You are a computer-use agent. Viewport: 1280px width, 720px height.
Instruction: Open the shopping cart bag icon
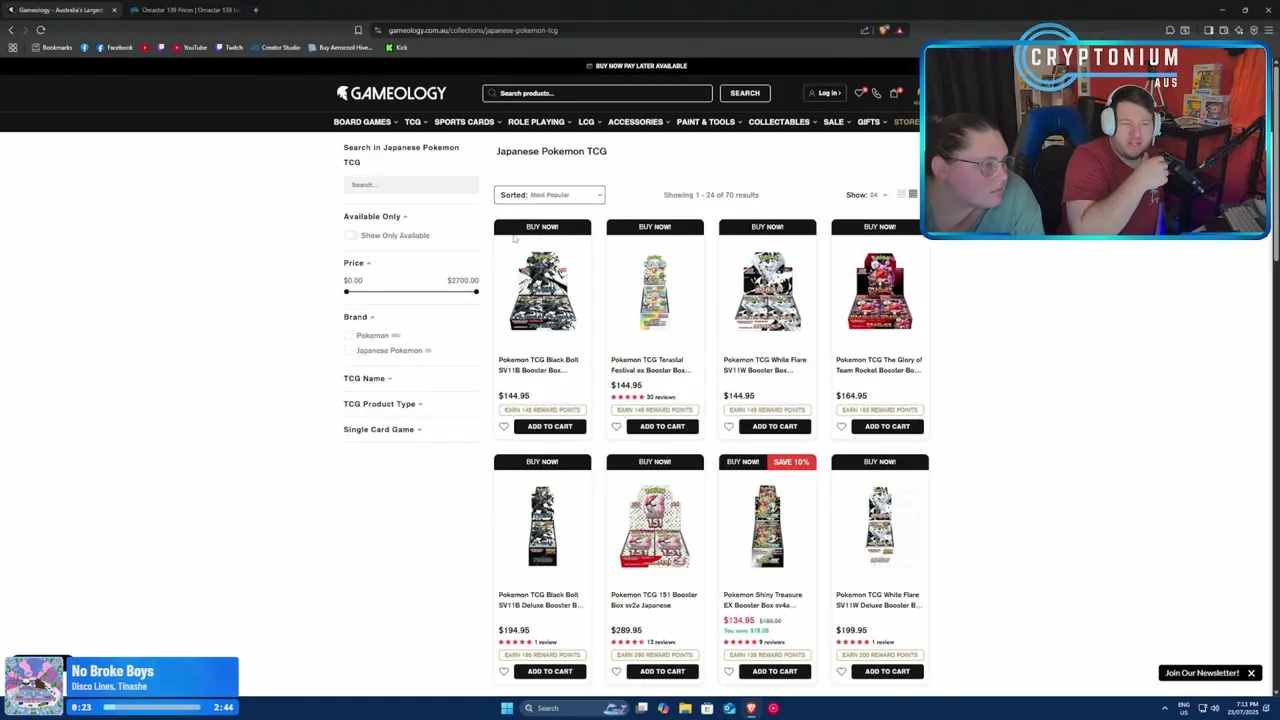pos(895,93)
